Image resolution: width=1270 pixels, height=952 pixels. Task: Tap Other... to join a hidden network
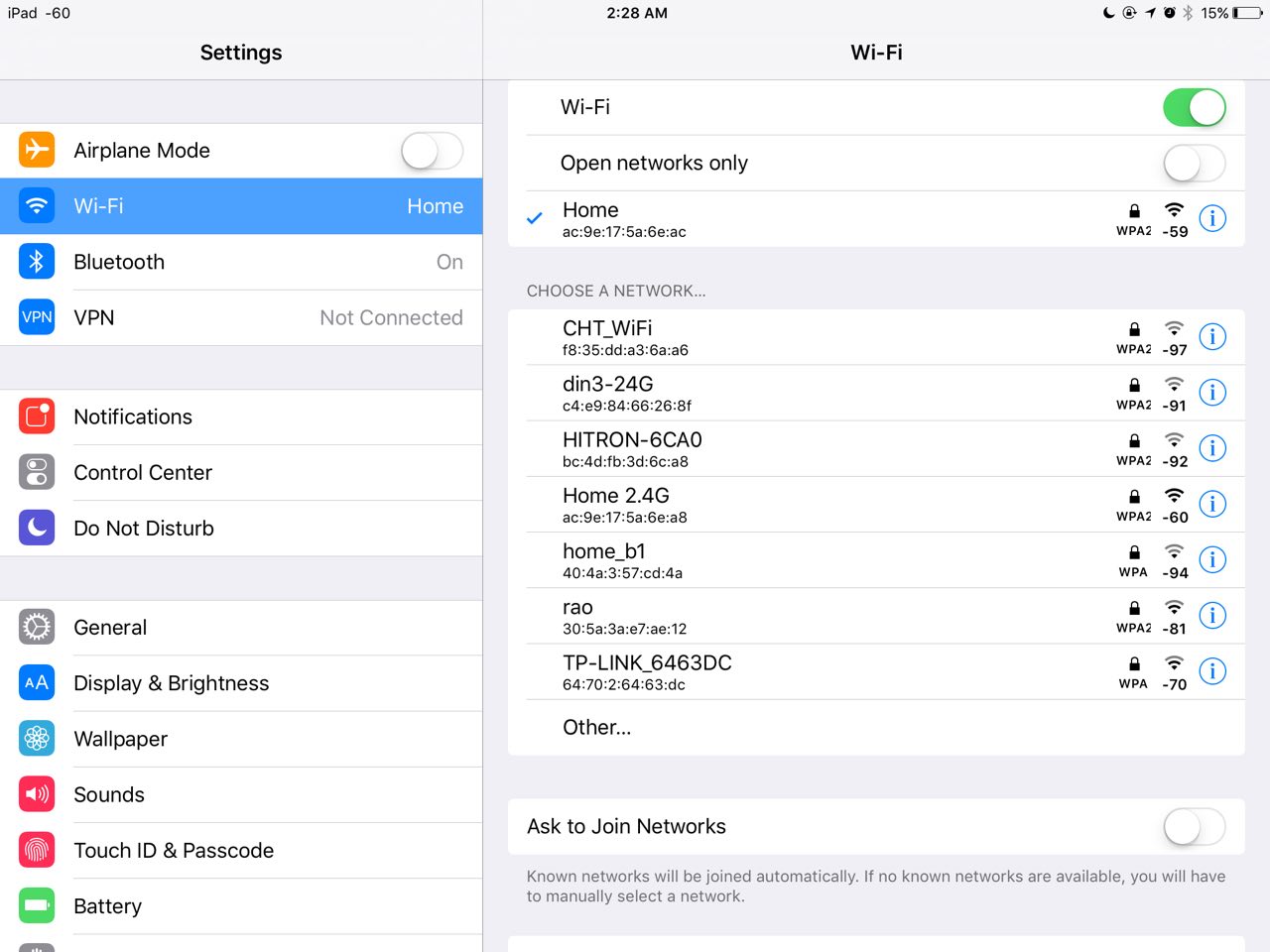(876, 727)
